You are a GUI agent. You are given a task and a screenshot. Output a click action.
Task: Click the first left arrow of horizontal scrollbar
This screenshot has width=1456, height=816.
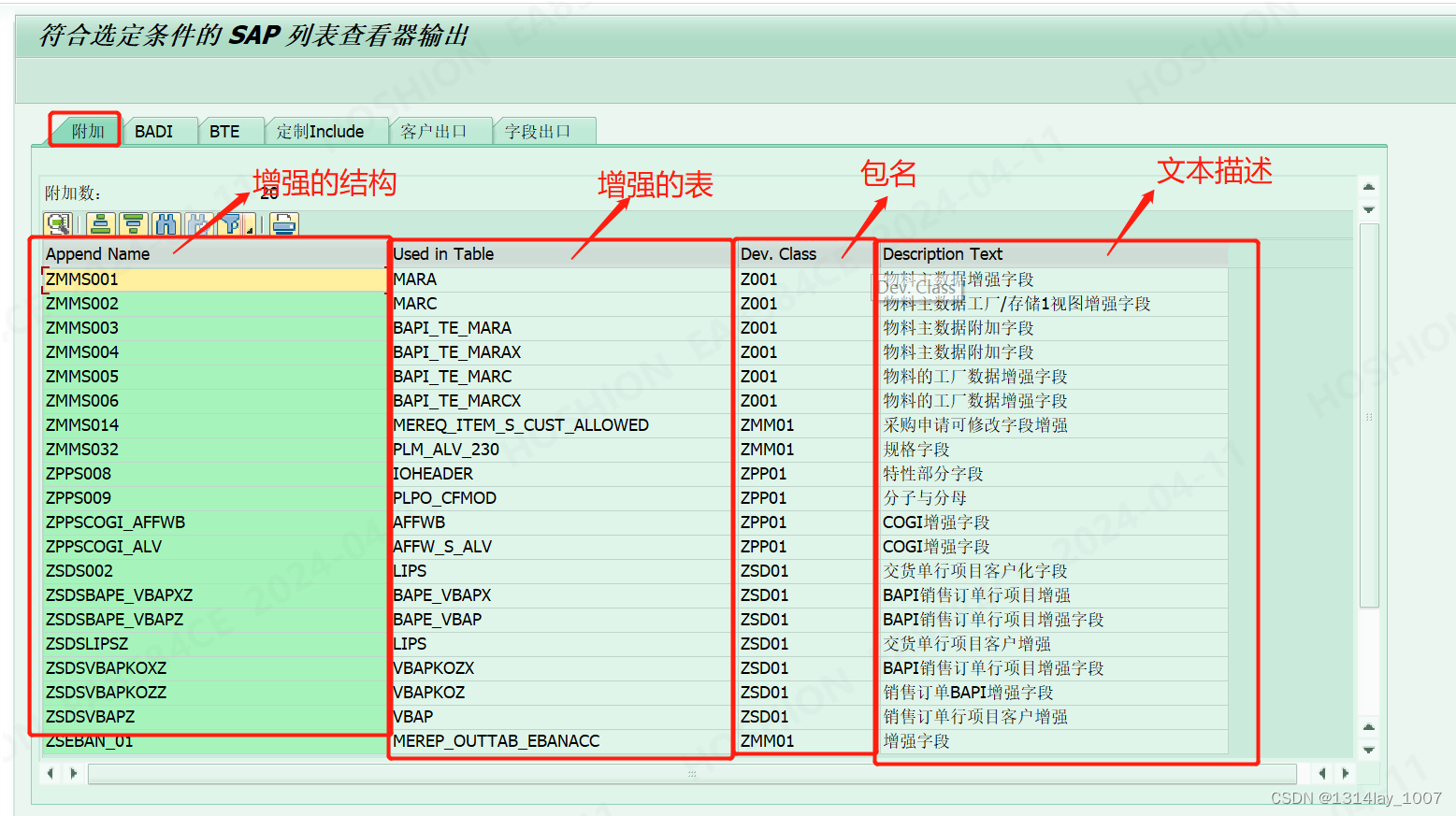click(x=50, y=773)
